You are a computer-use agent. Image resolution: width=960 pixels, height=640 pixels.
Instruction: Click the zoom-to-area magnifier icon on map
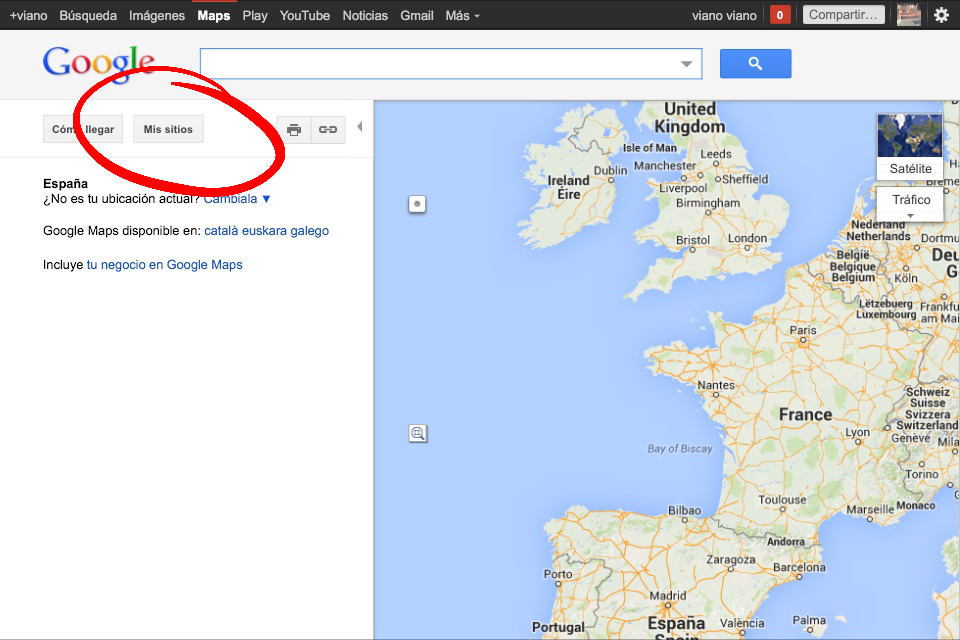point(418,434)
